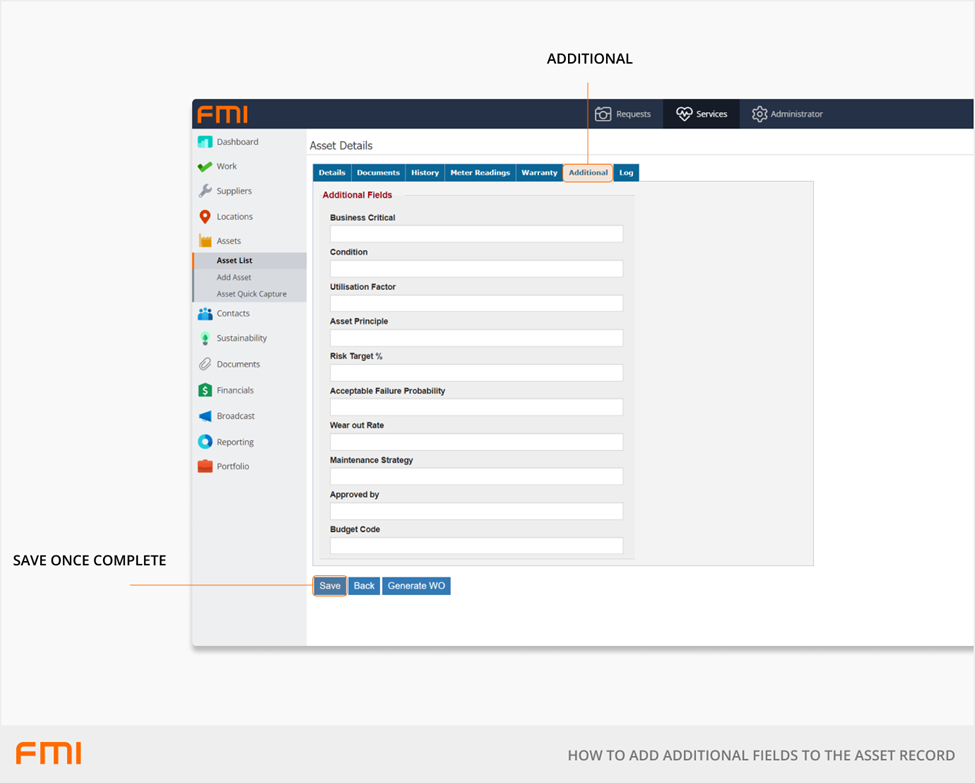
Task: Switch to the Meter Readings tab
Action: tap(480, 173)
